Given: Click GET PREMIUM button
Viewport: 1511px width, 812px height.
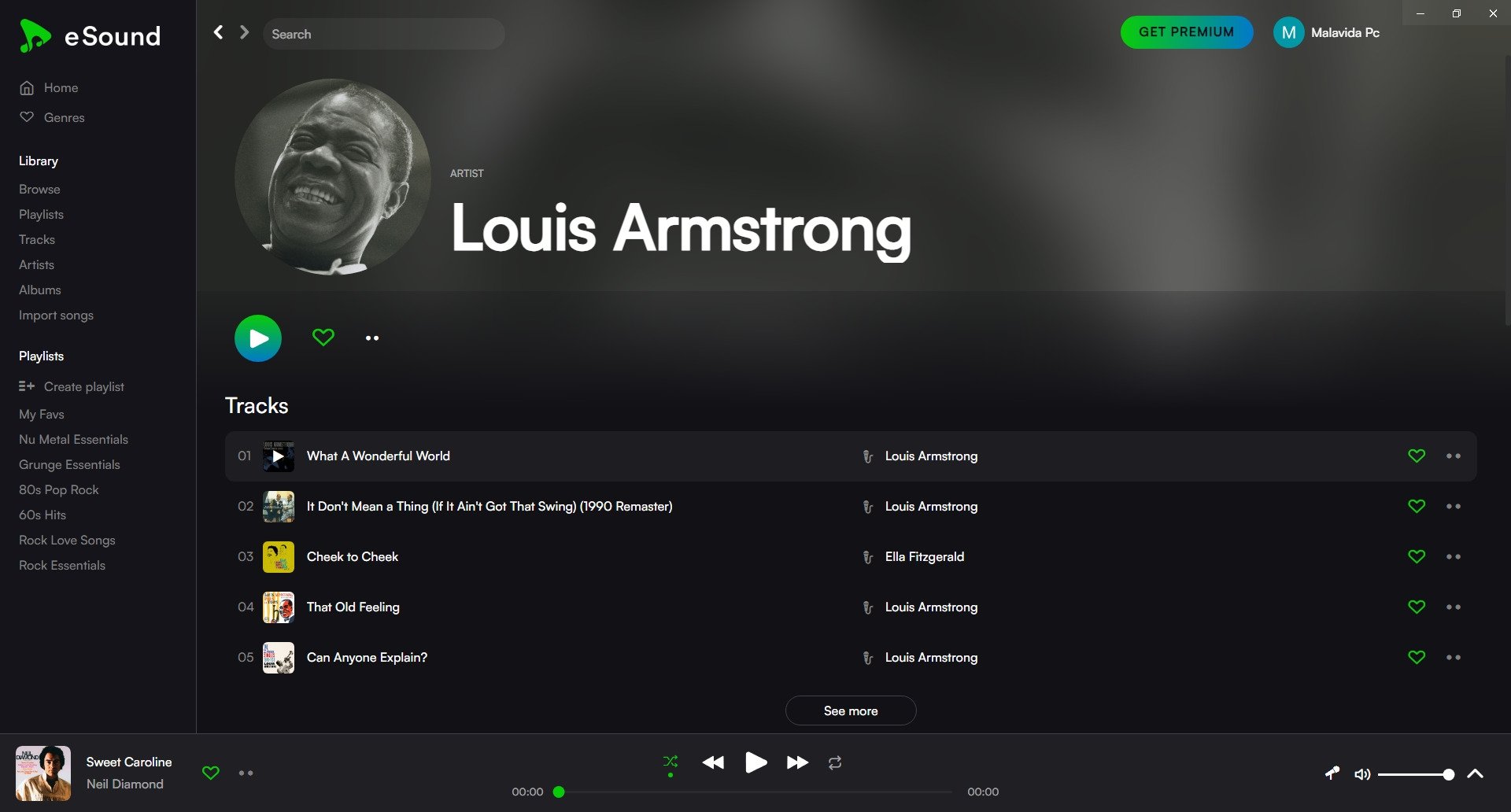Looking at the screenshot, I should pyautogui.click(x=1187, y=32).
